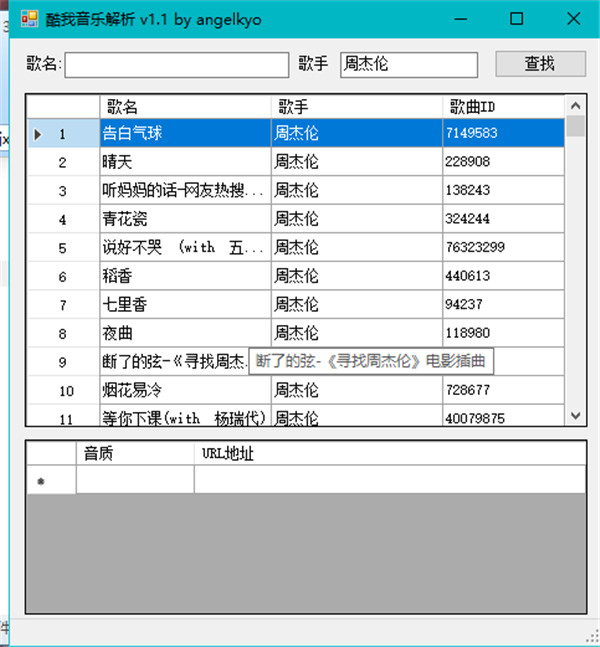Click song ID 440613
Viewport: 600px width, 647px height.
coord(503,276)
